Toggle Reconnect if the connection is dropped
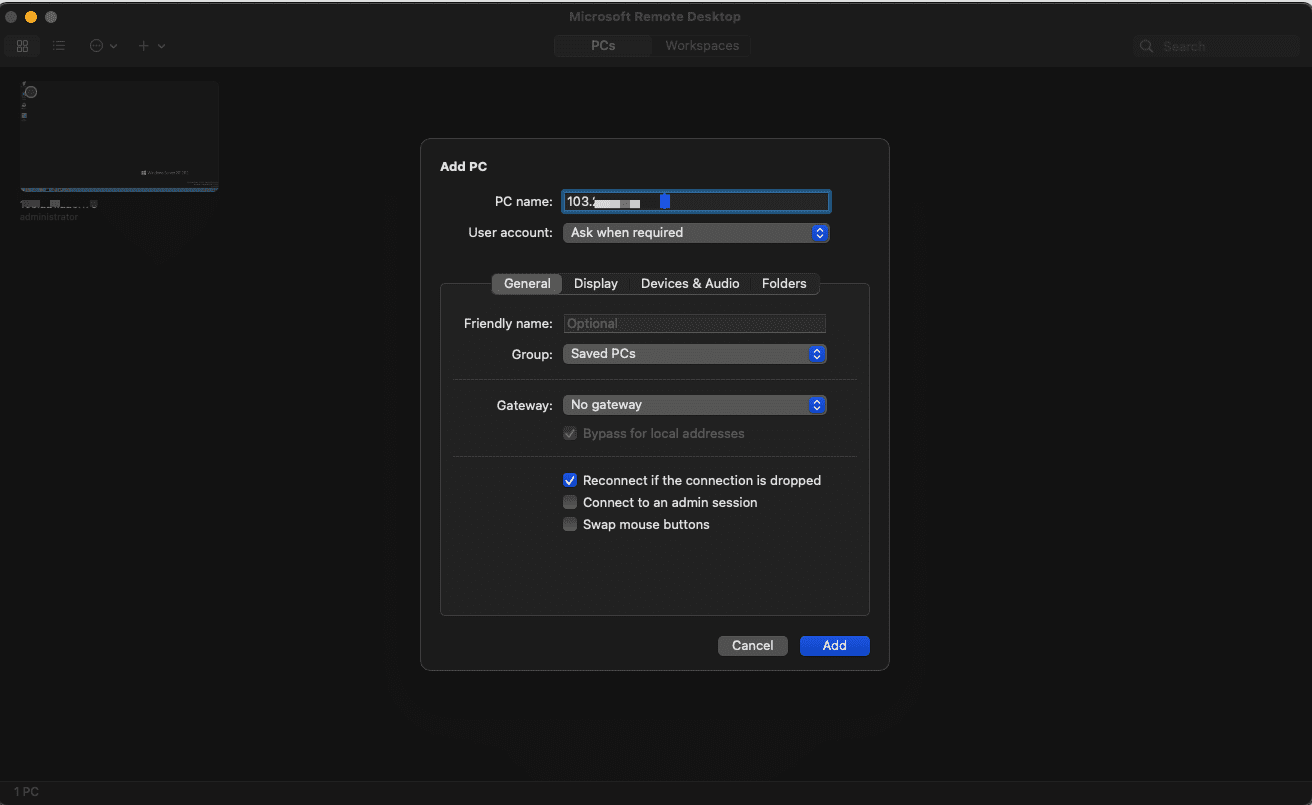 point(570,481)
